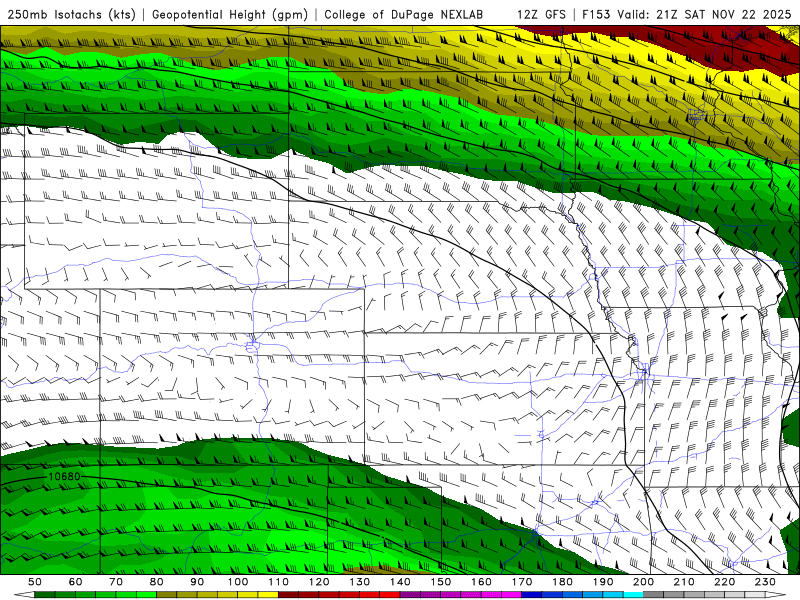Click the 'F153' forecast hour text
The width and height of the screenshot is (800, 600).
coord(597,14)
